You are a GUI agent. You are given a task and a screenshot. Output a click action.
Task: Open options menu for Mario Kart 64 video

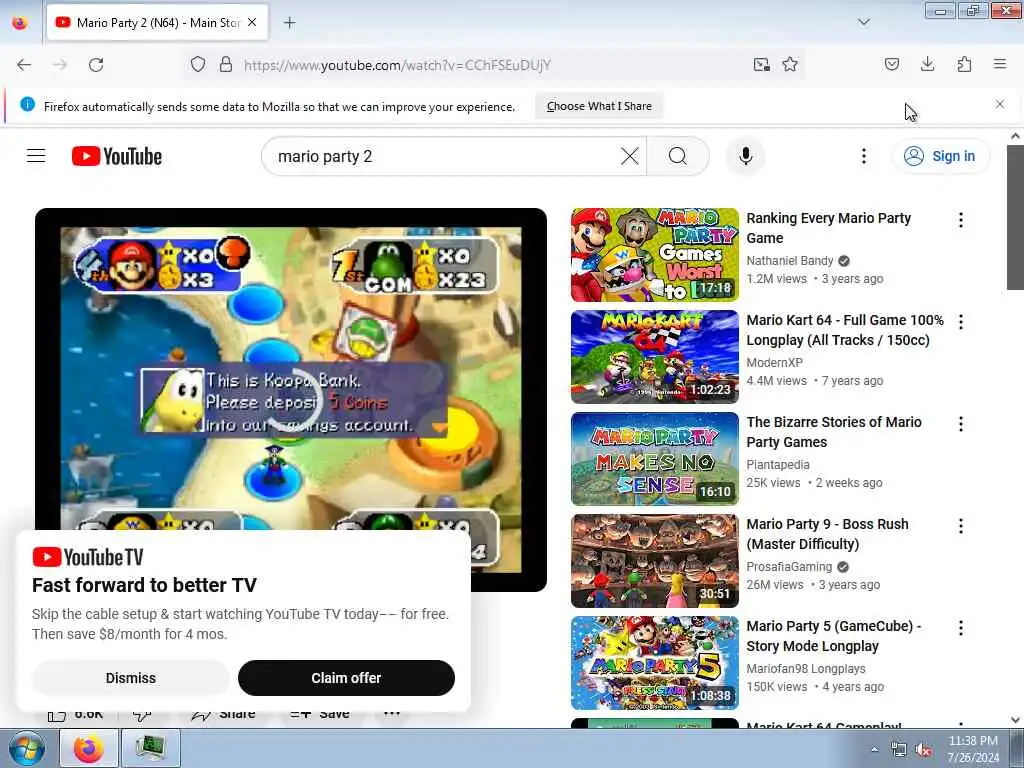961,322
